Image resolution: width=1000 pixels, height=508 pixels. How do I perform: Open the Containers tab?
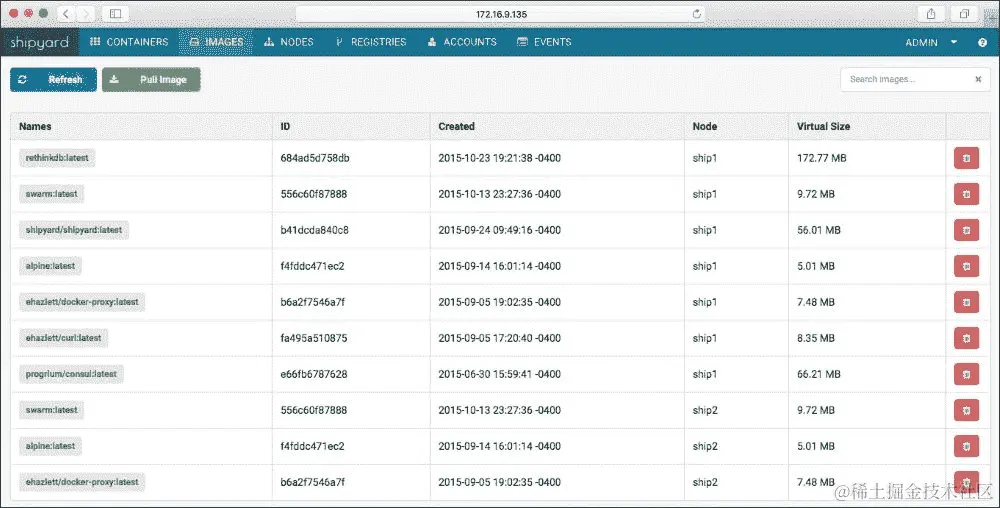click(x=129, y=42)
